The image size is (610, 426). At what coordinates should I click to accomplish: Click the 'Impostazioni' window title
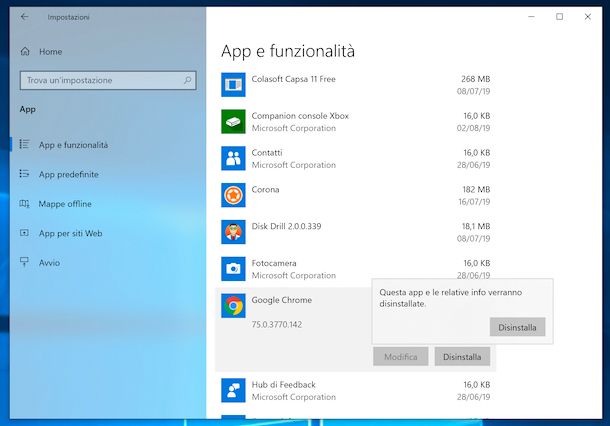click(x=68, y=17)
